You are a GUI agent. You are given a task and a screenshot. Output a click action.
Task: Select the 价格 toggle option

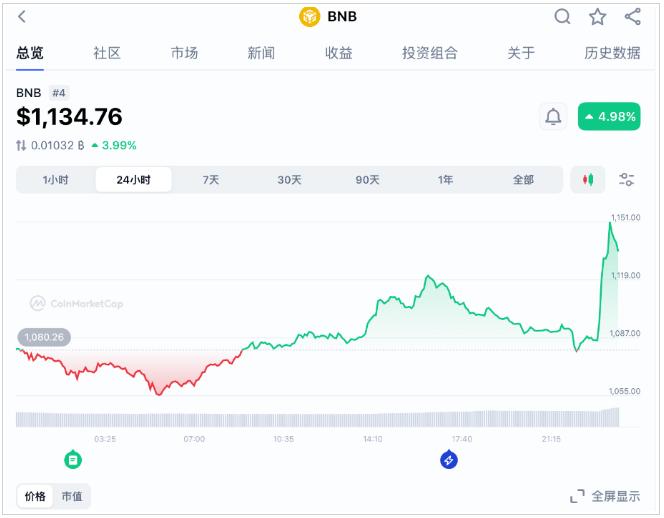point(35,496)
